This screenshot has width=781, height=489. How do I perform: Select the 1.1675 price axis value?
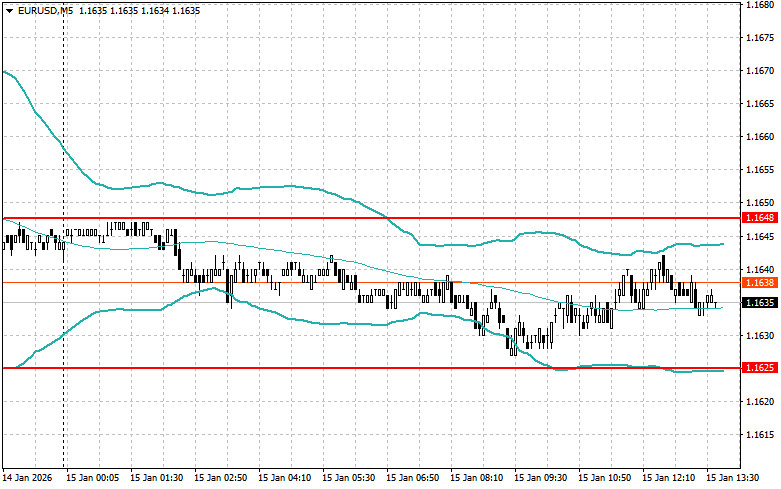[760, 37]
